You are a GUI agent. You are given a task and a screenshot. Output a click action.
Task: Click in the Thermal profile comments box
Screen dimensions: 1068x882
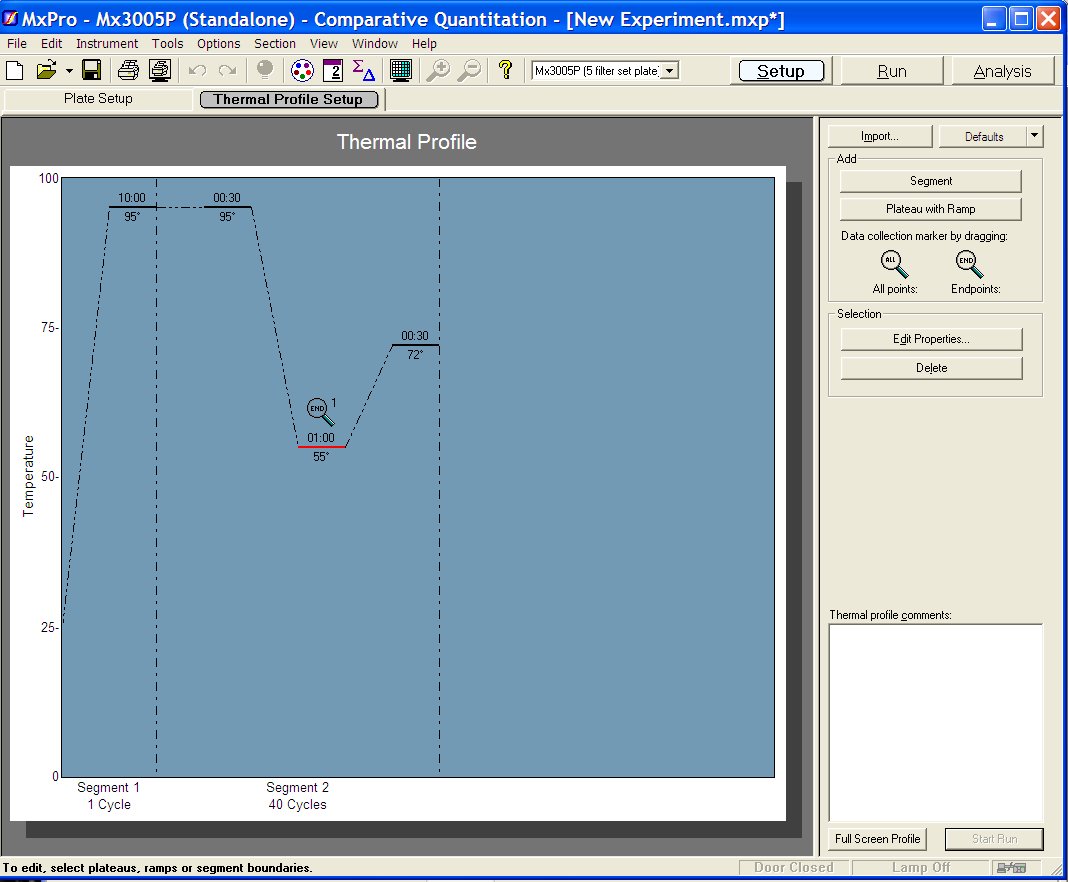935,720
